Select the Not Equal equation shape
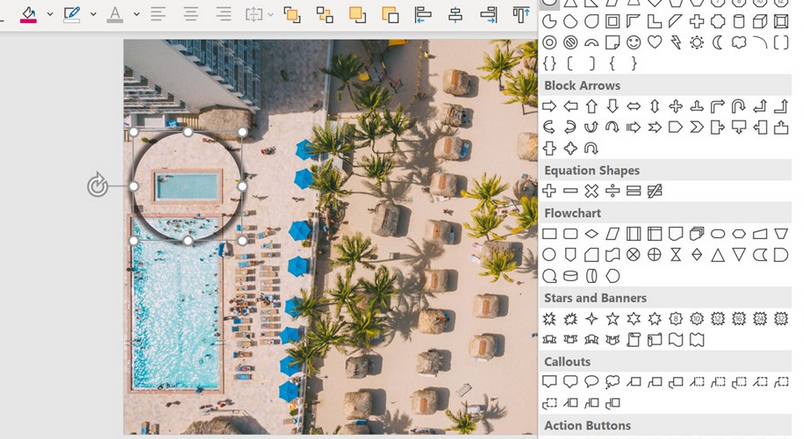 coord(655,191)
